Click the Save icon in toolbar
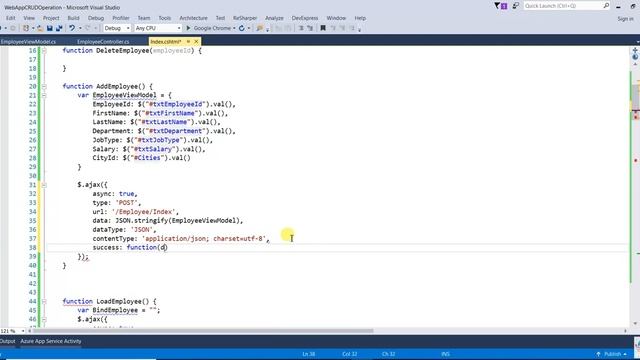The width and height of the screenshot is (640, 360). pyautogui.click(x=49, y=28)
